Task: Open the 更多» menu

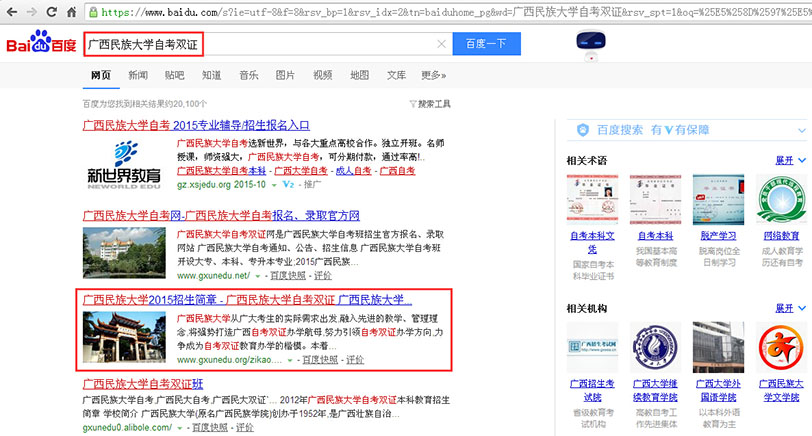Action: [433, 76]
